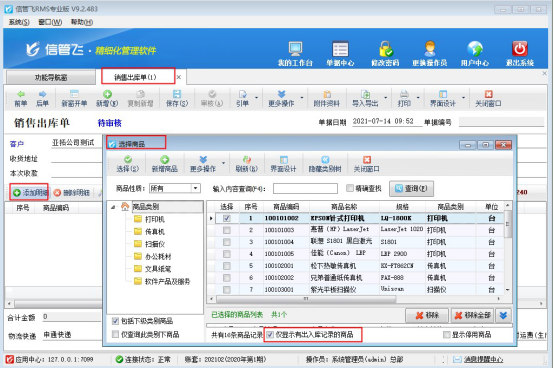Open 商品性质 dropdown
This screenshot has width=554, height=368.
pos(195,188)
